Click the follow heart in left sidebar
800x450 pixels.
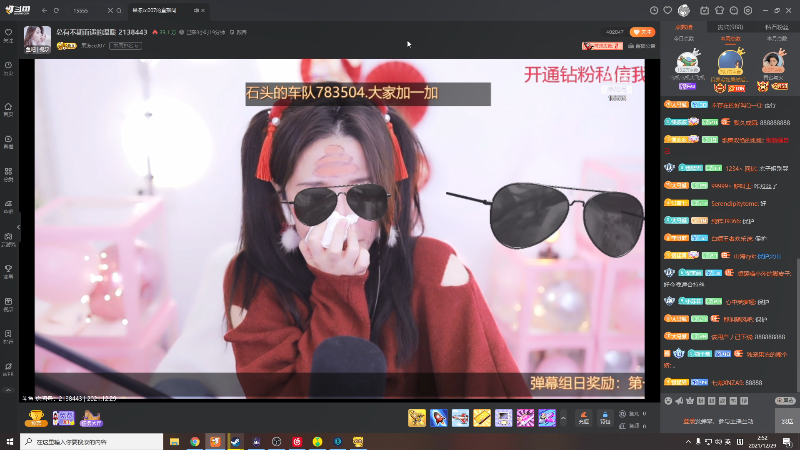(8, 35)
